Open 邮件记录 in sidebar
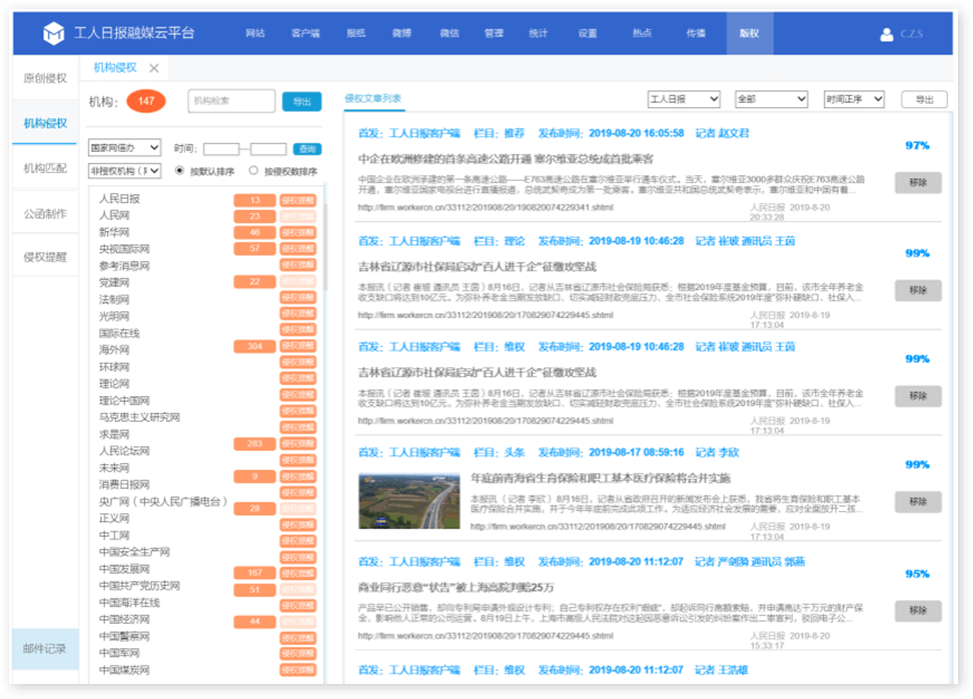Viewport: 973px width, 699px height. 45,649
